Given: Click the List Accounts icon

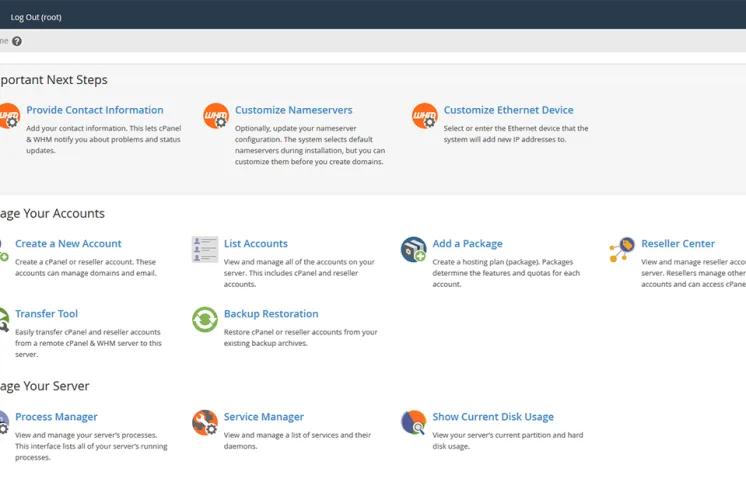Looking at the screenshot, I should click(x=205, y=249).
